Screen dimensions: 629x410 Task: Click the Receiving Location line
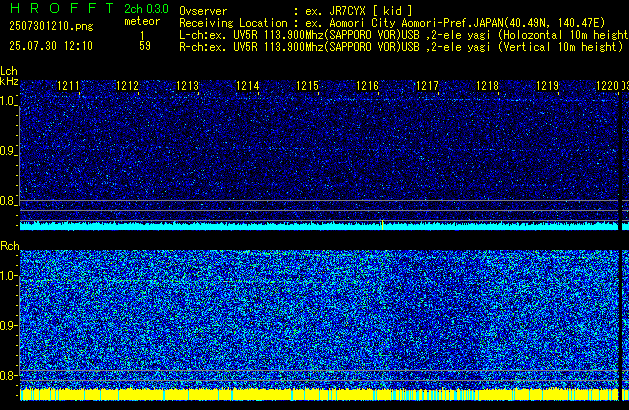click(392, 23)
